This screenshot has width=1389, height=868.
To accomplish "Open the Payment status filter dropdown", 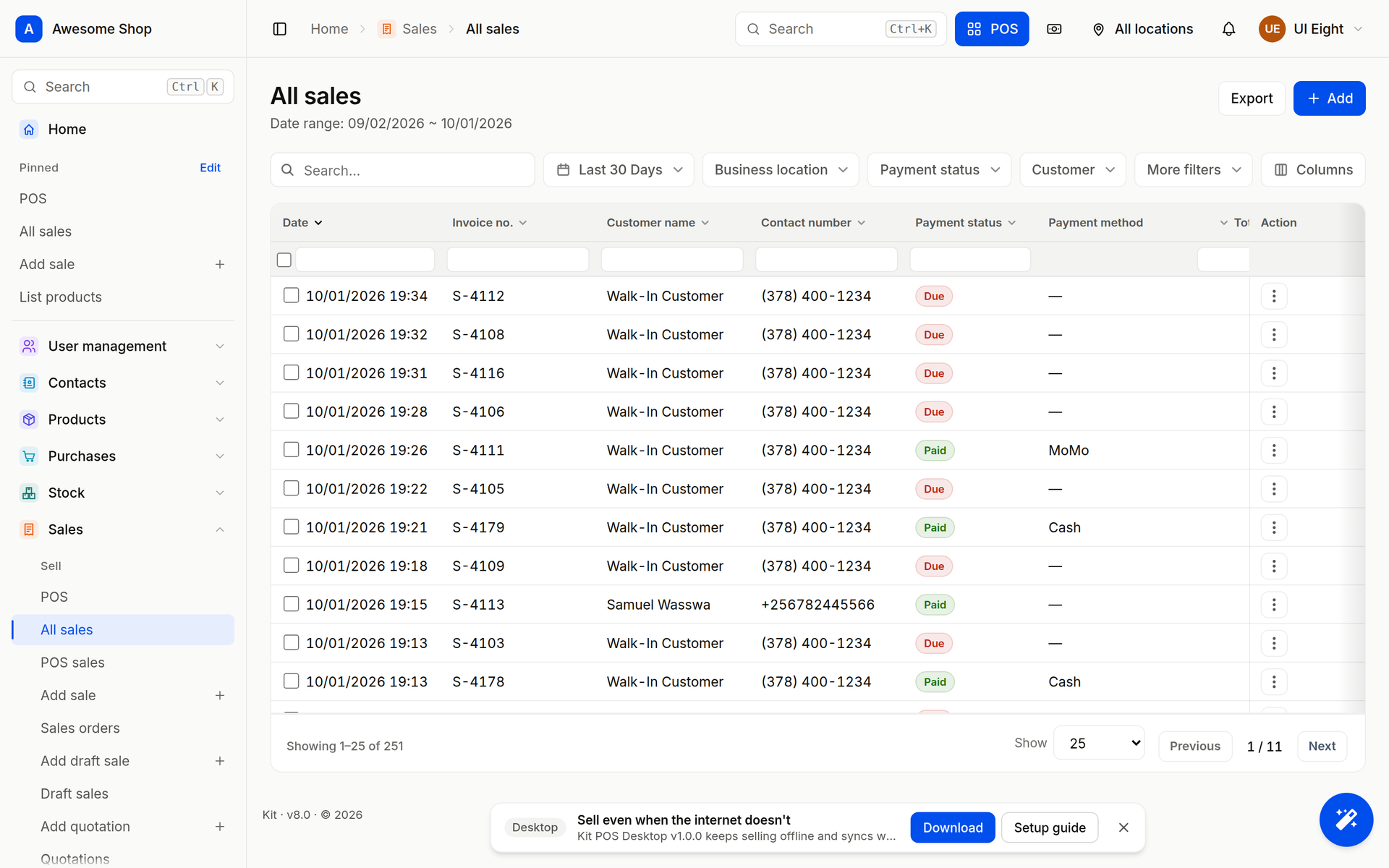I will (x=939, y=170).
